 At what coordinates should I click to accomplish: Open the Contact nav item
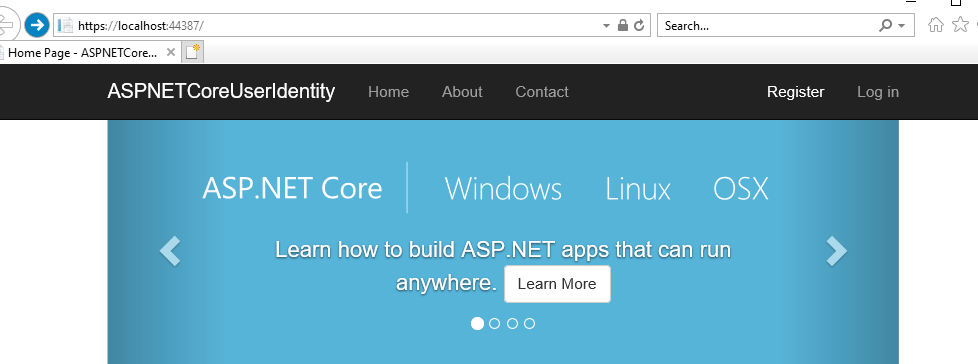[542, 92]
